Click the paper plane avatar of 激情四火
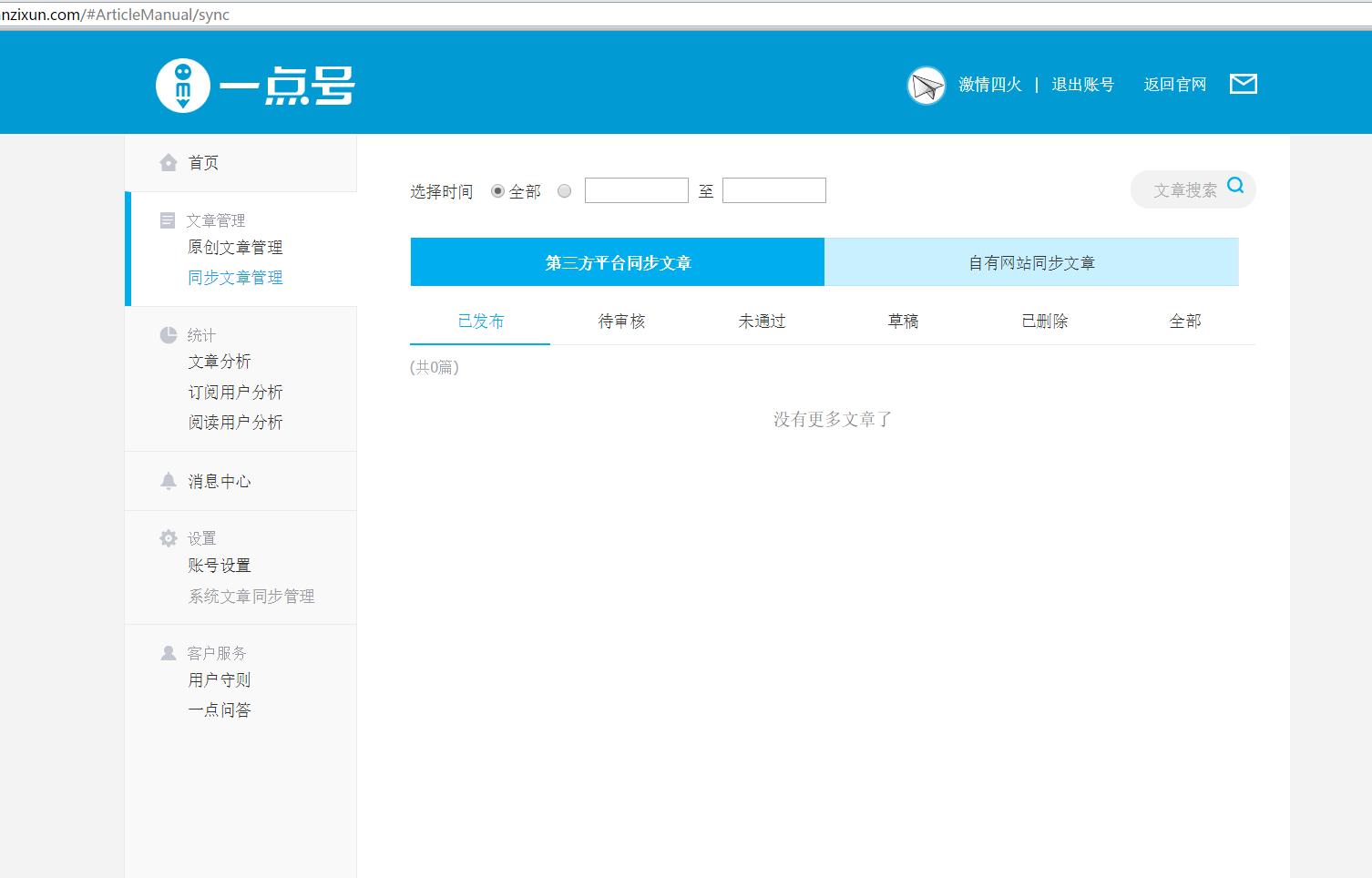 coord(927,84)
